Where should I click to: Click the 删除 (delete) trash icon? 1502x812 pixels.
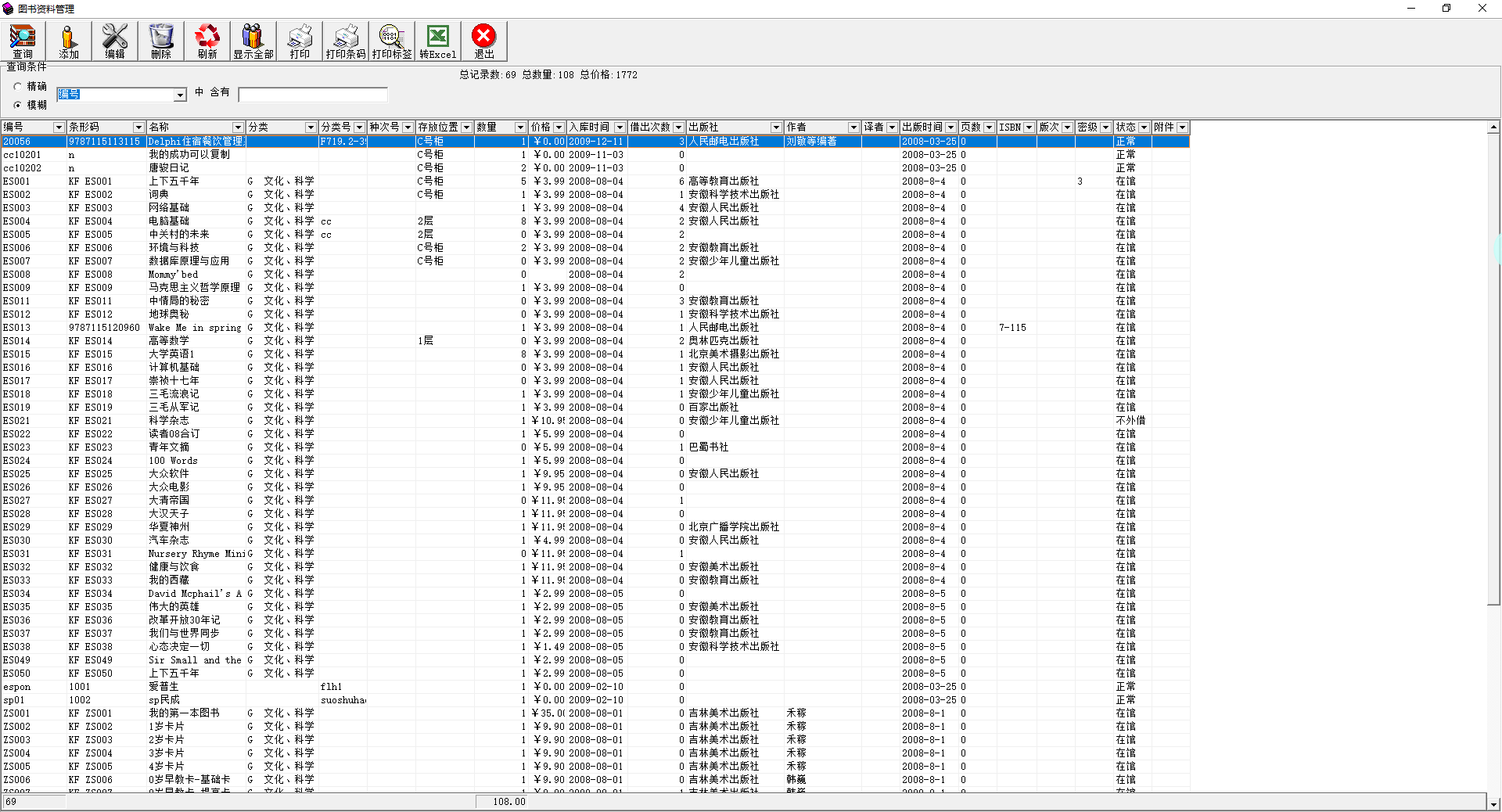(161, 41)
